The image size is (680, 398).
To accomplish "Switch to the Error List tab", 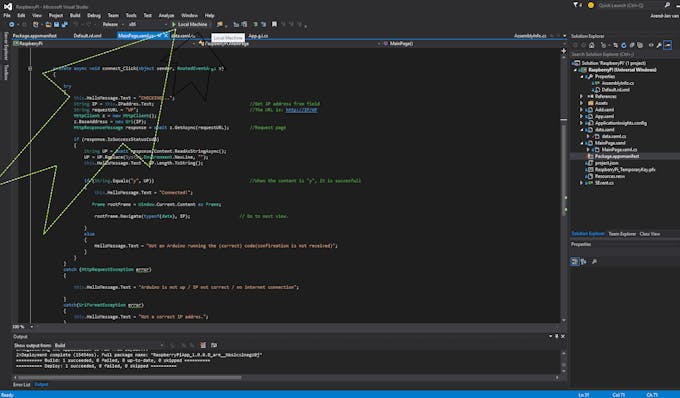I will point(22,385).
